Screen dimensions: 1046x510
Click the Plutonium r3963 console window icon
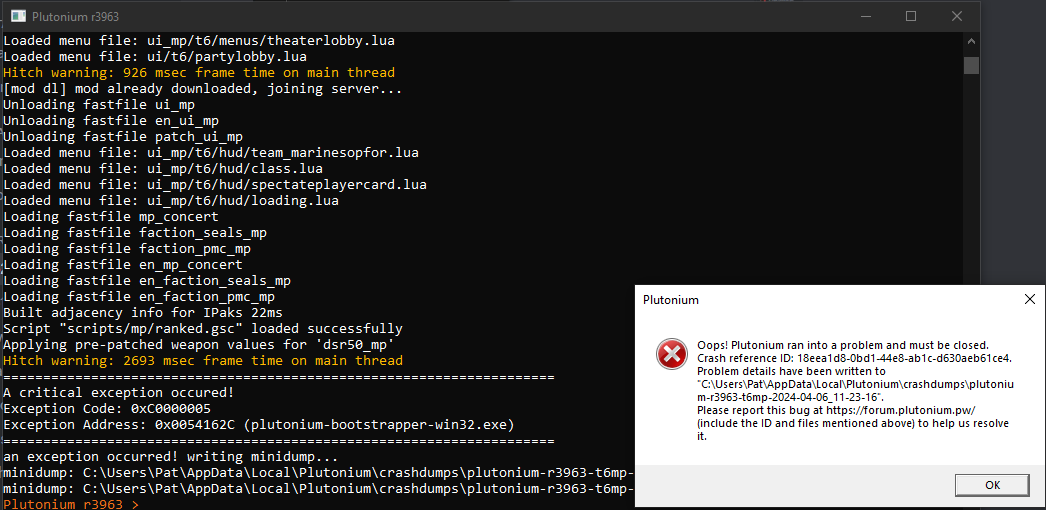pos(19,17)
